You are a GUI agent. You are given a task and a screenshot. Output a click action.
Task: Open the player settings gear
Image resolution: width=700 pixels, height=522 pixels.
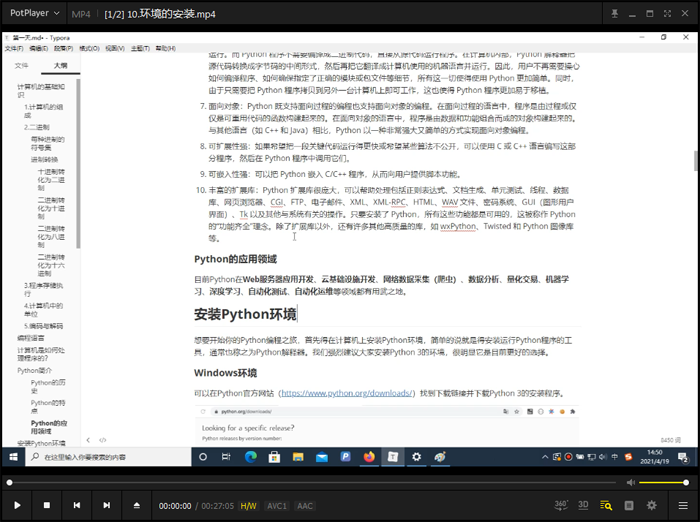(x=652, y=505)
